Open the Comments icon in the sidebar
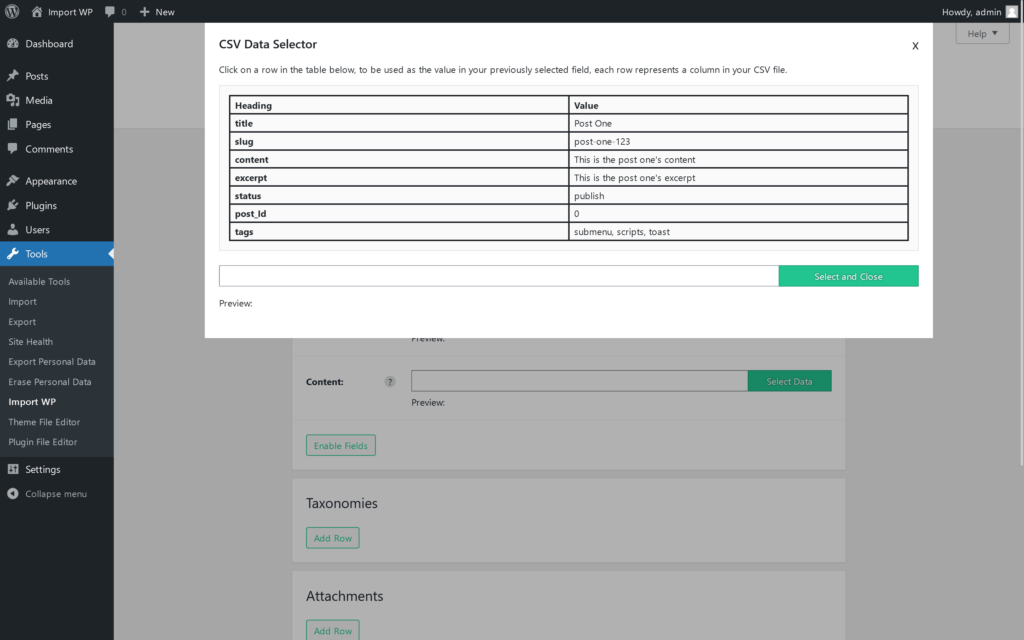The height and width of the screenshot is (640, 1024). [x=14, y=149]
